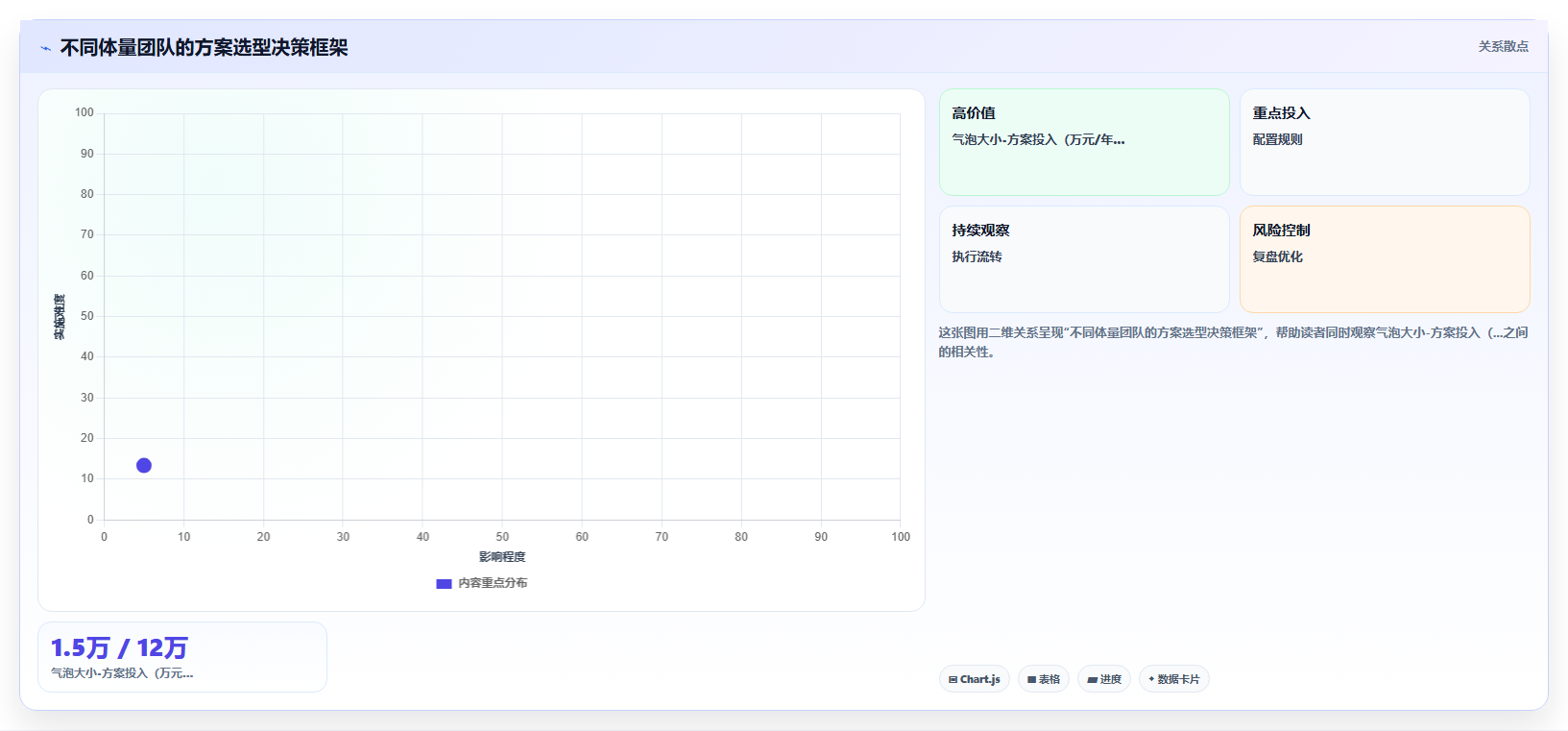The height and width of the screenshot is (731, 1568).
Task: Open the 高价值 quadrant card
Action: [1084, 142]
